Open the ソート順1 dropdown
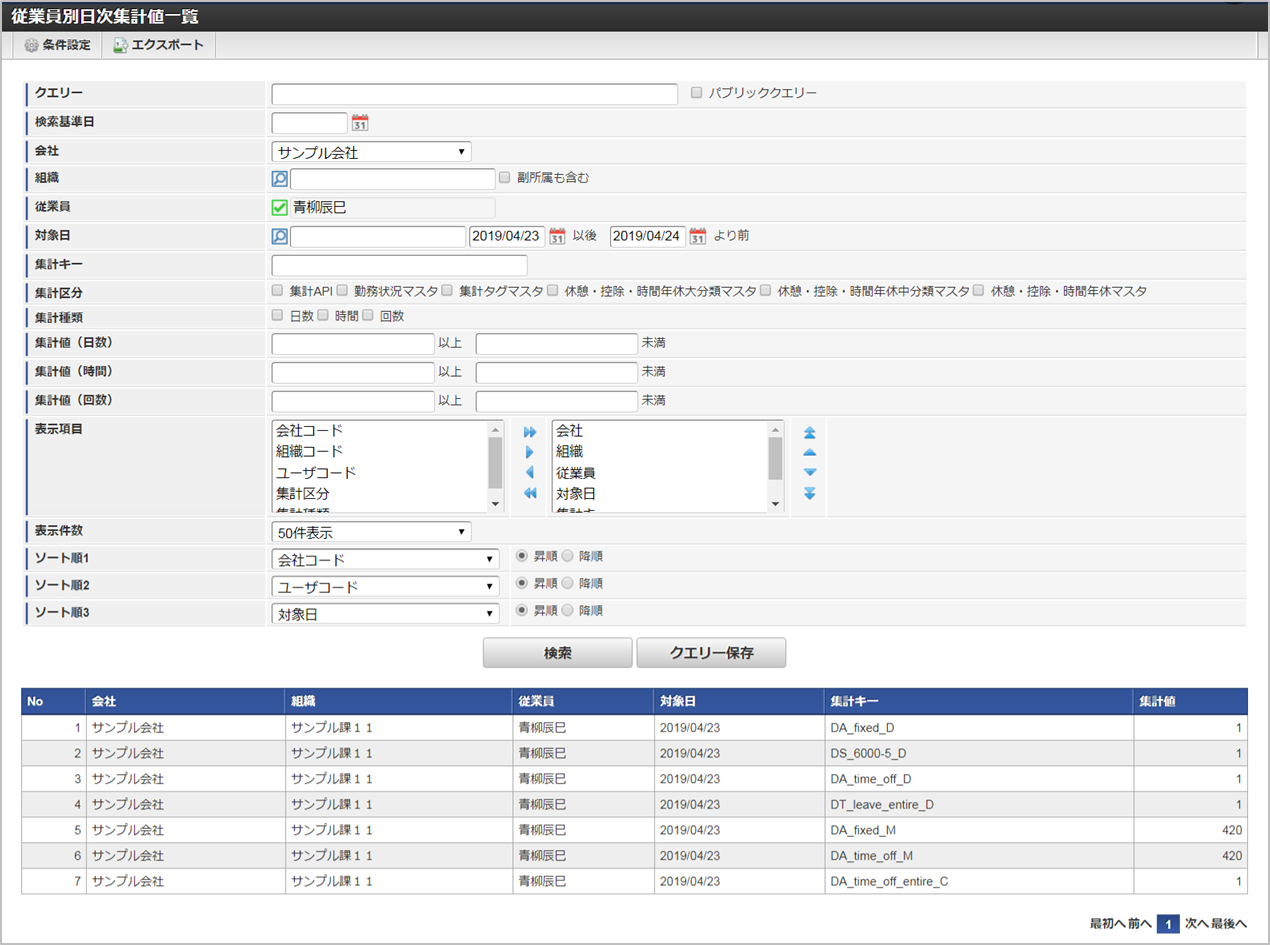 (x=386, y=559)
